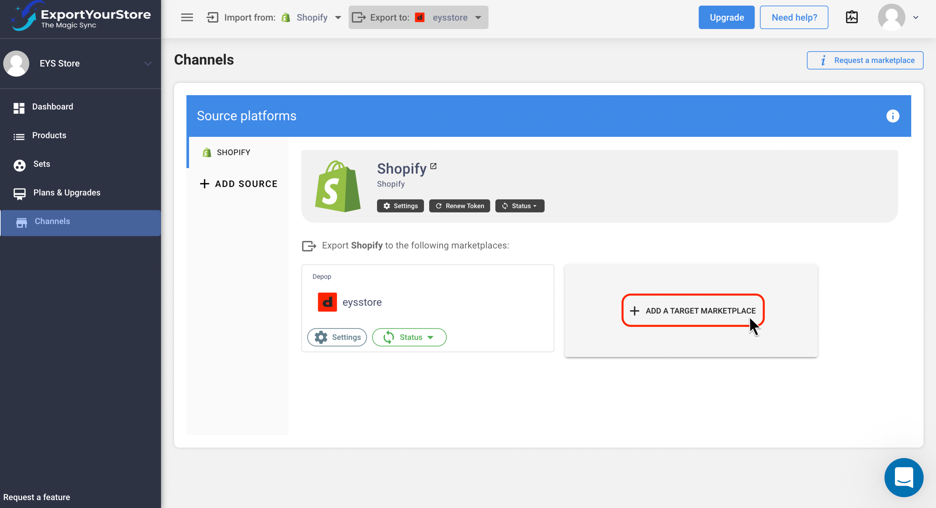
Task: Open the Shopify external link icon
Action: 433,167
